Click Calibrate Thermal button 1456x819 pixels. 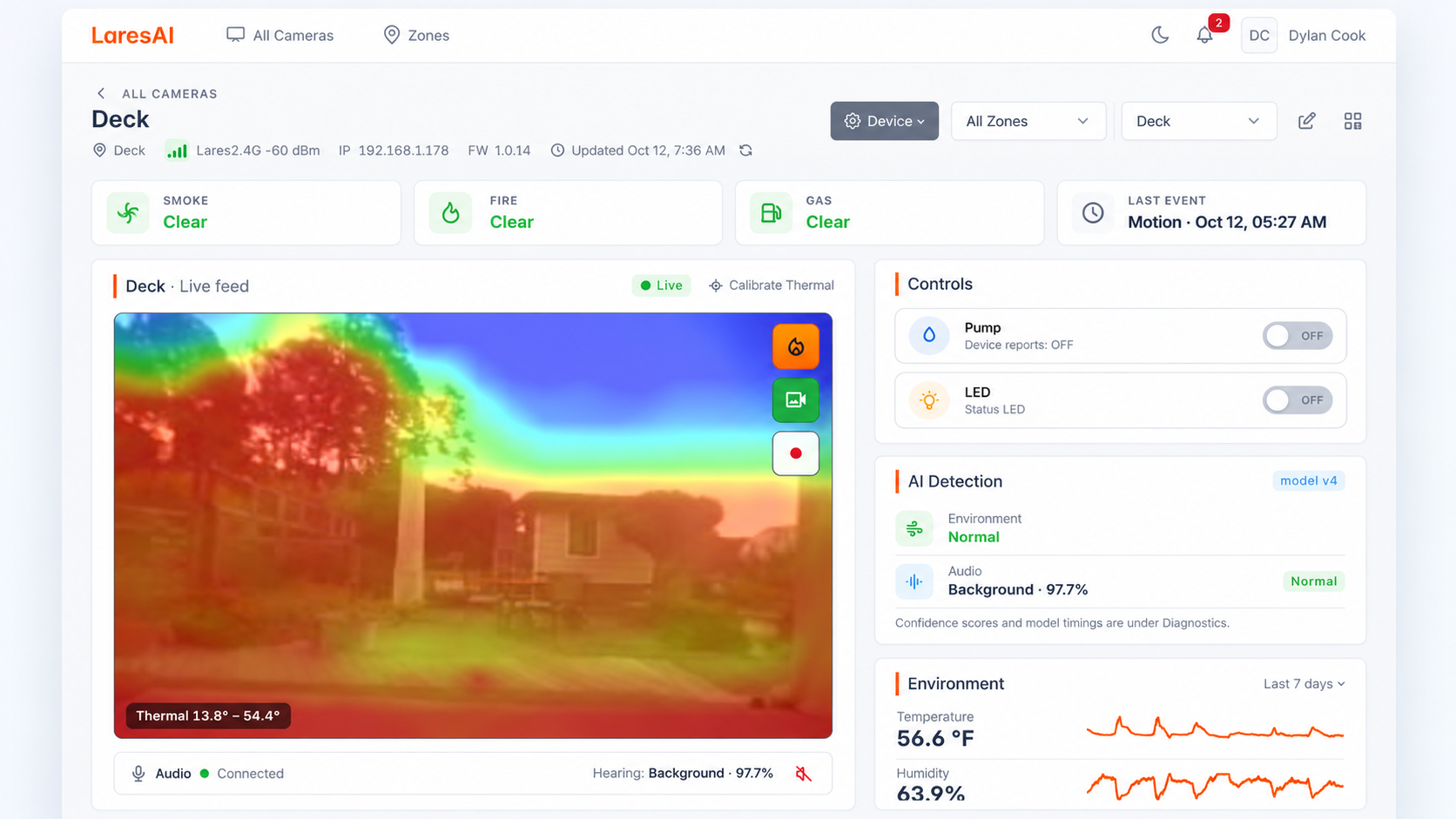click(772, 285)
